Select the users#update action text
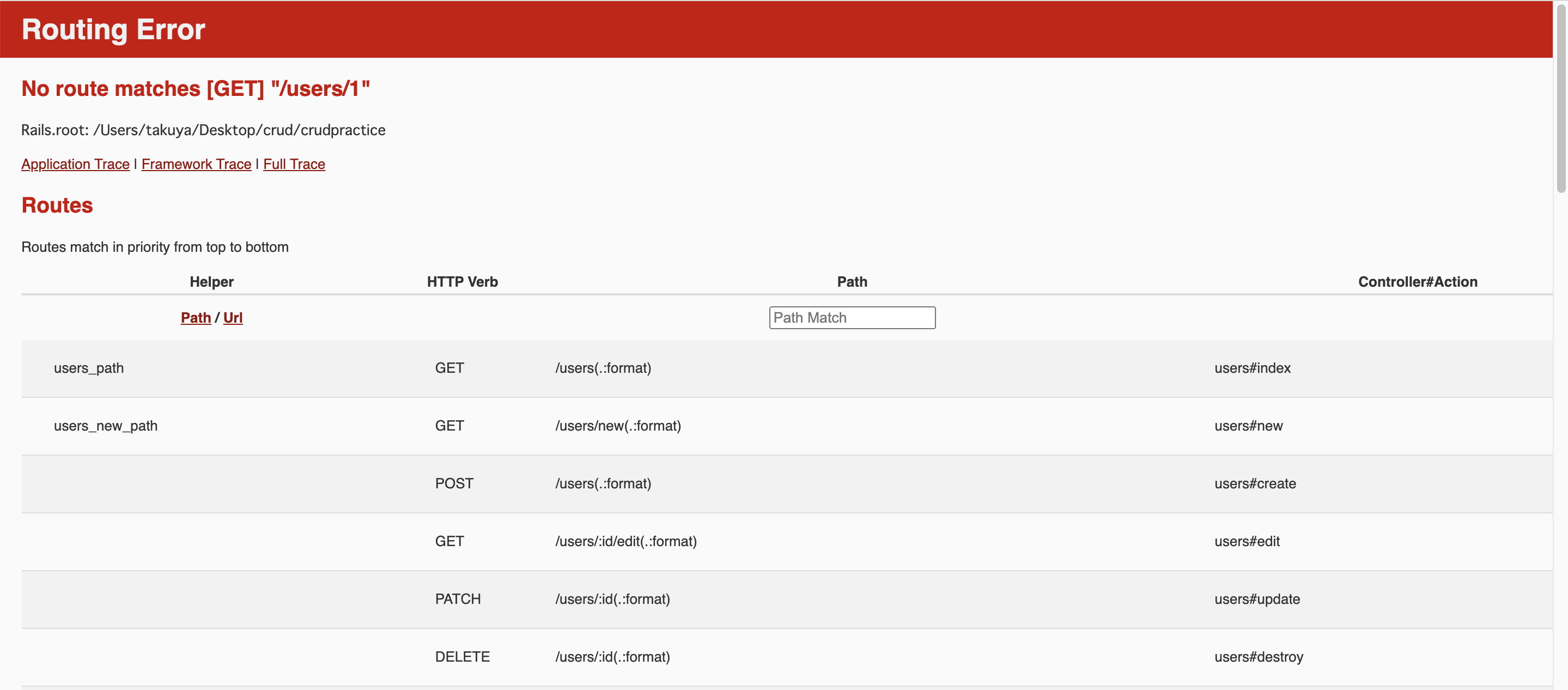Viewport: 1568px width, 690px height. 1256,600
